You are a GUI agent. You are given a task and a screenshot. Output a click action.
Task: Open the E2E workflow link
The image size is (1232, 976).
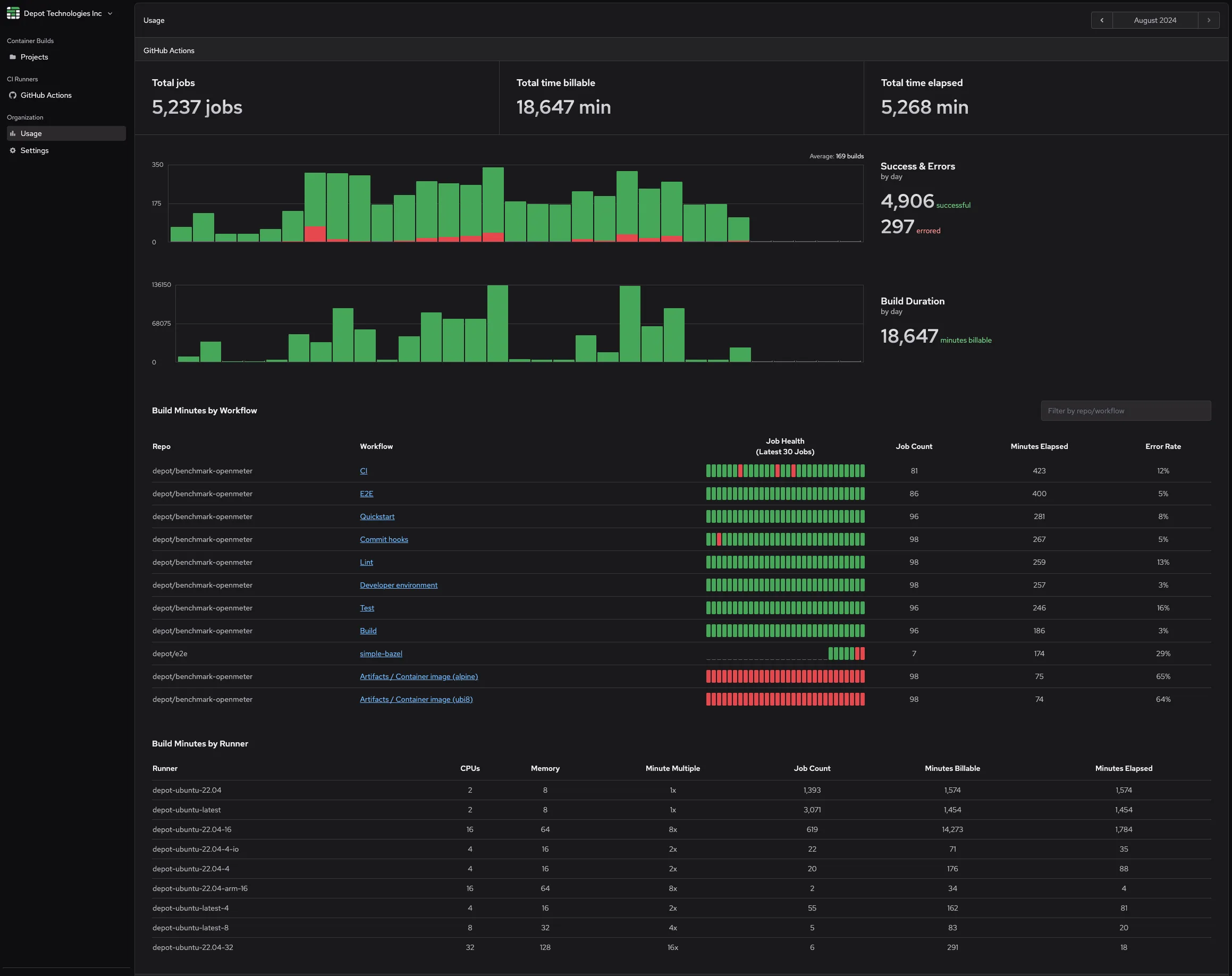366,494
